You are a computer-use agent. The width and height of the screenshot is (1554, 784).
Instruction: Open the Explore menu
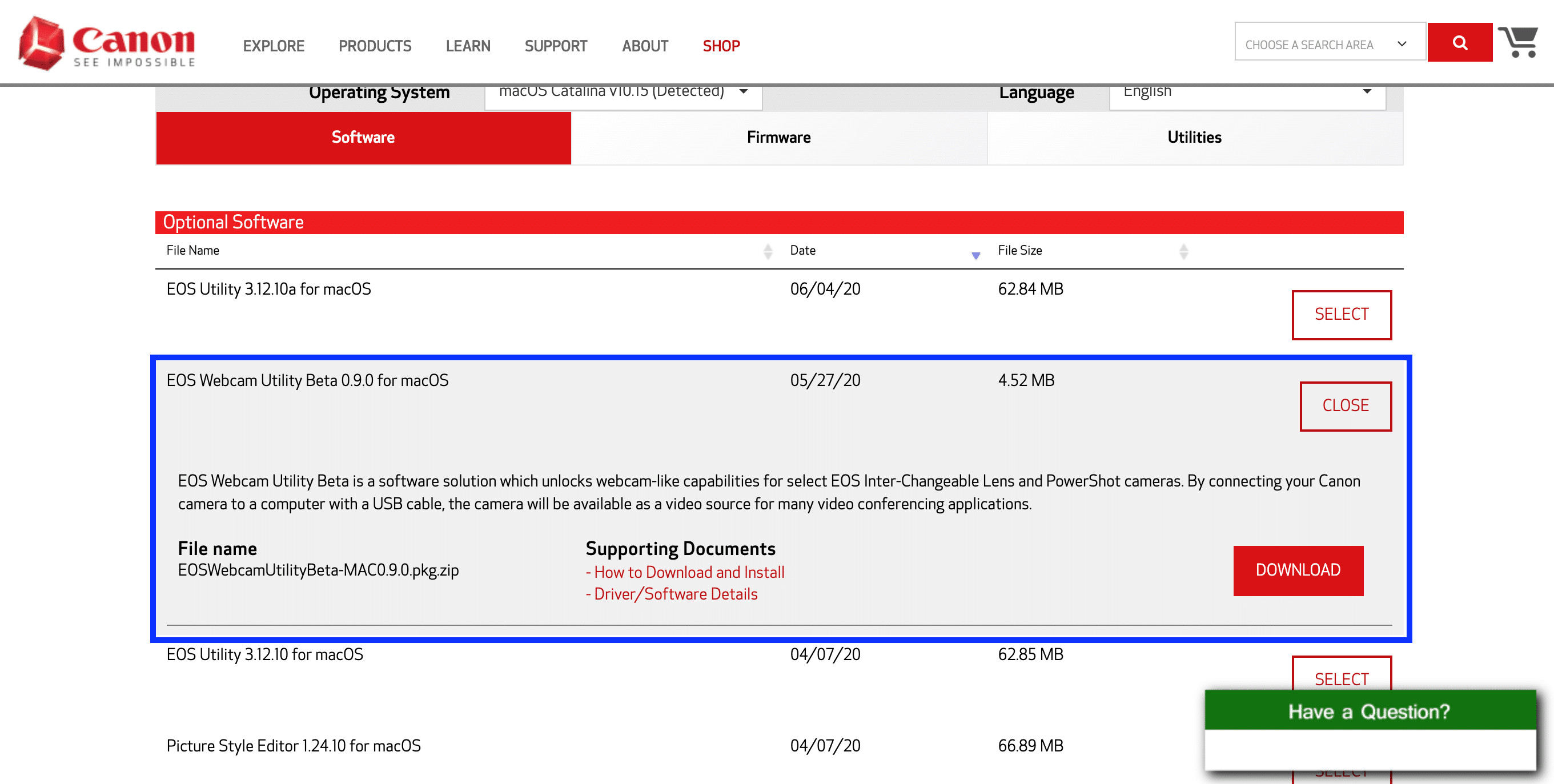coord(273,46)
